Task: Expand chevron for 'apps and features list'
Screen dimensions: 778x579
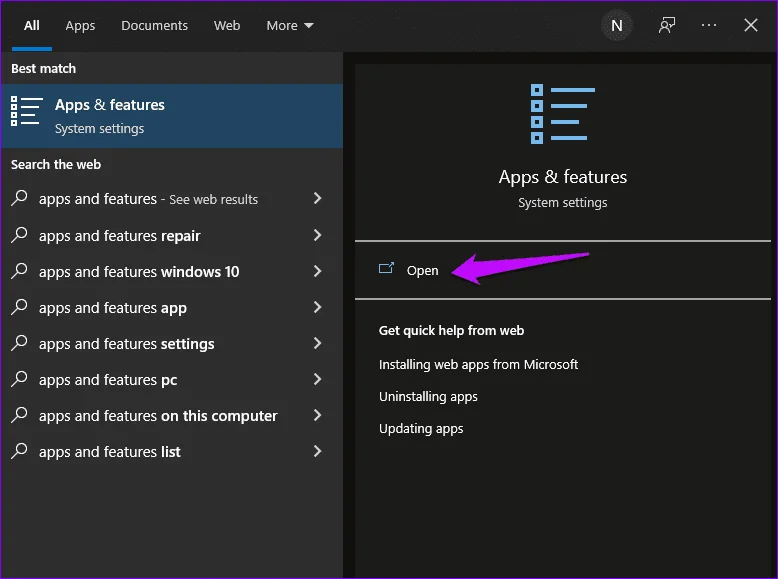Action: (318, 451)
